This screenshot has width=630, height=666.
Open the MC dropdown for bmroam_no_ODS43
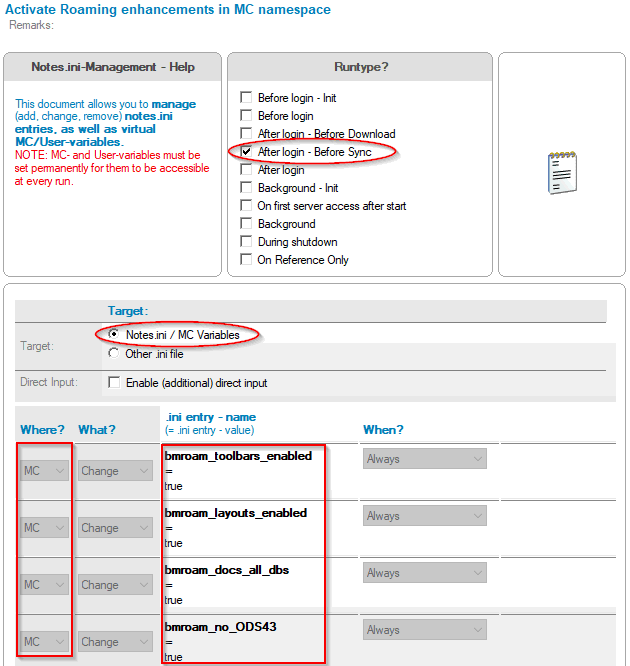[x=44, y=642]
